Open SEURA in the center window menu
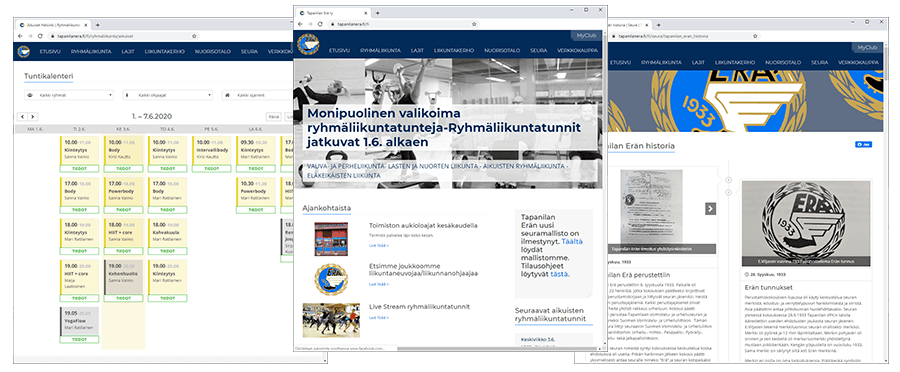This screenshot has height=372, width=900. click(x=538, y=51)
